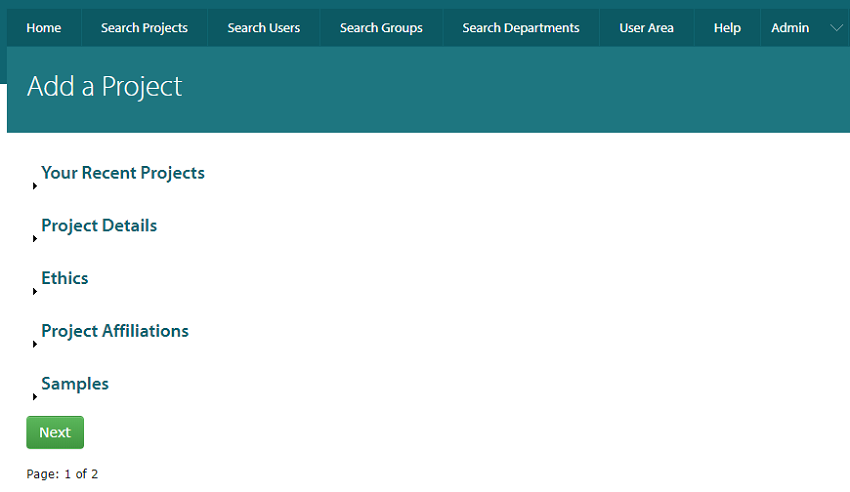Click disclosure triangle beside Project Details
The image size is (850, 492).
coord(35,239)
